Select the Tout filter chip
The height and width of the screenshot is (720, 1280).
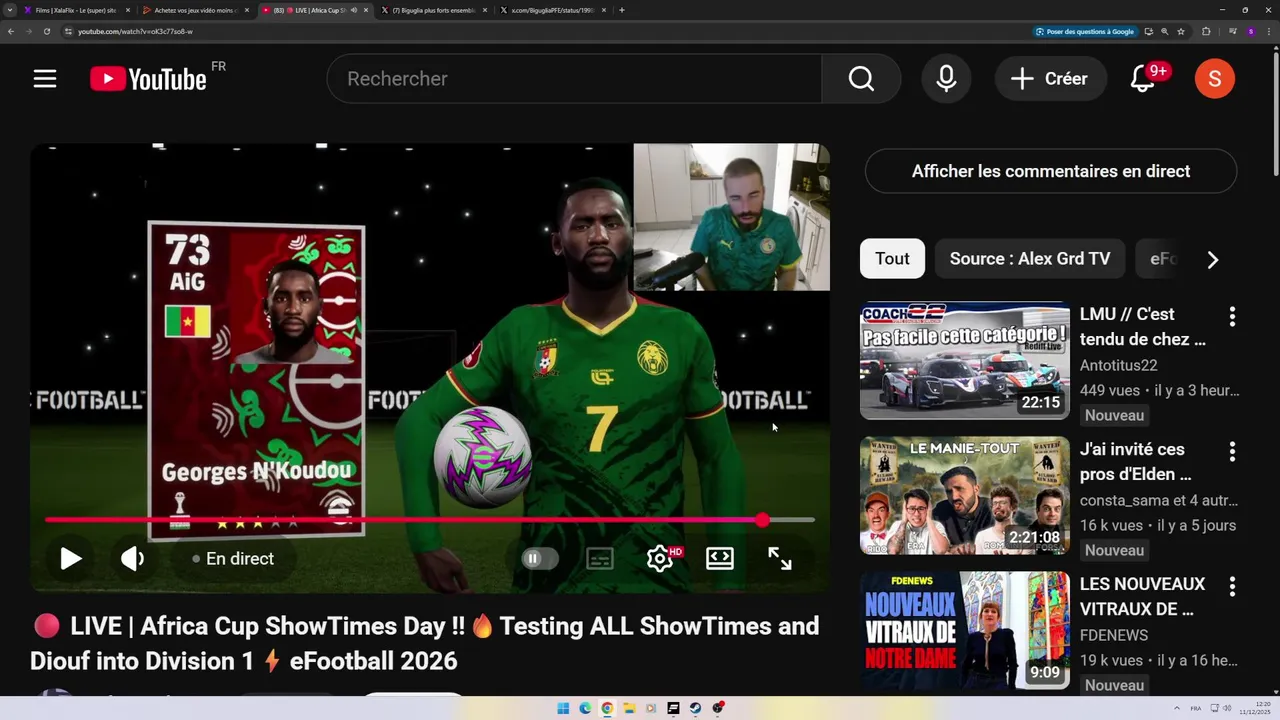point(892,259)
